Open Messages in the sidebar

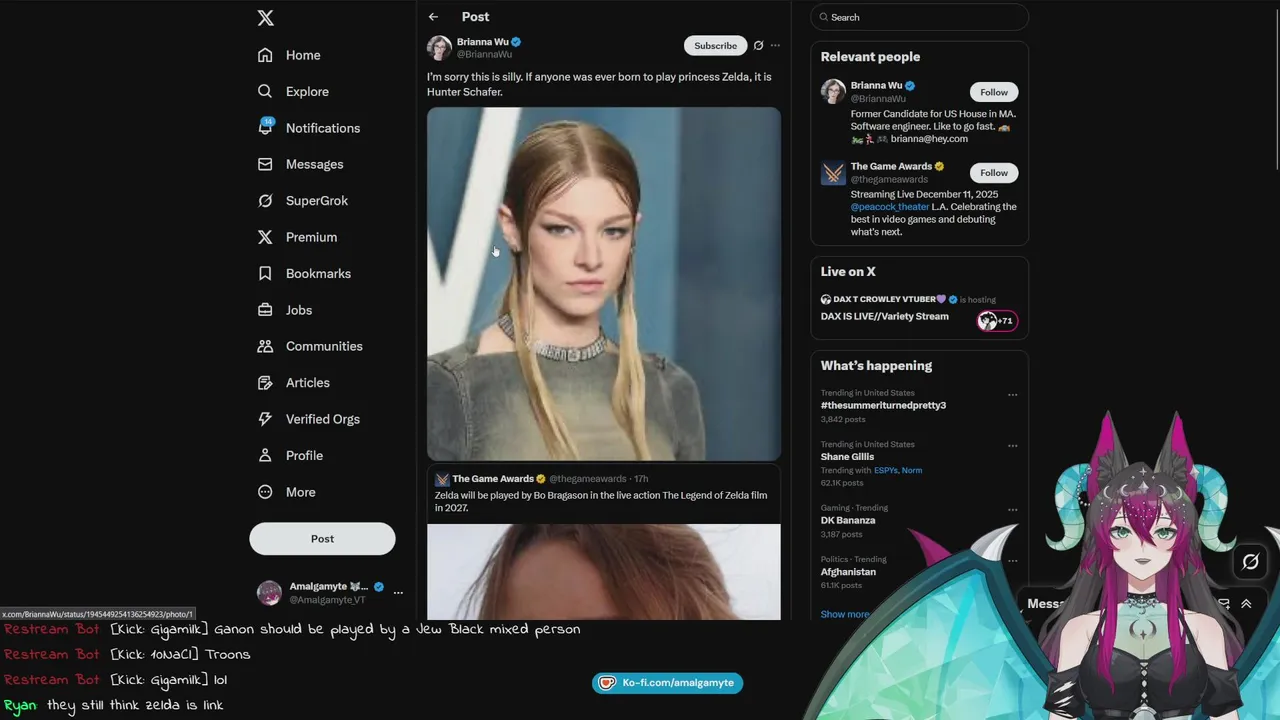pyautogui.click(x=300, y=164)
